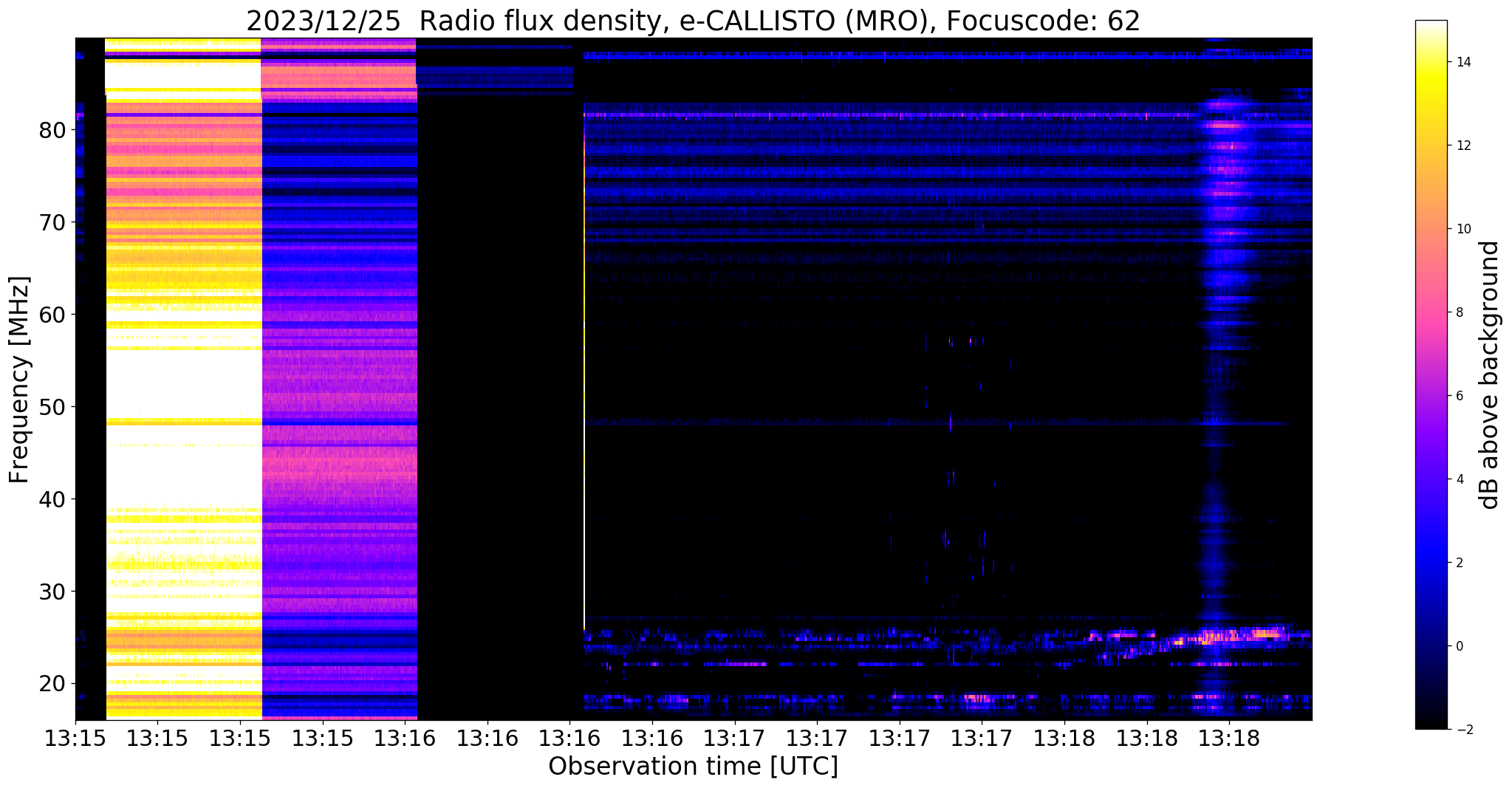Click the 10 value on the colorbar
1512x788 pixels.
click(1463, 229)
